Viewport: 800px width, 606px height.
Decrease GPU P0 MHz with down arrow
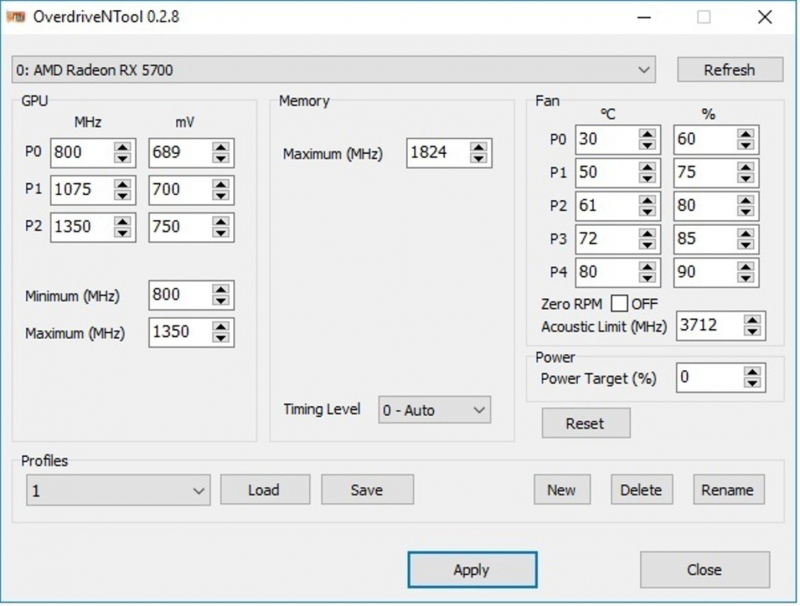coord(122,159)
